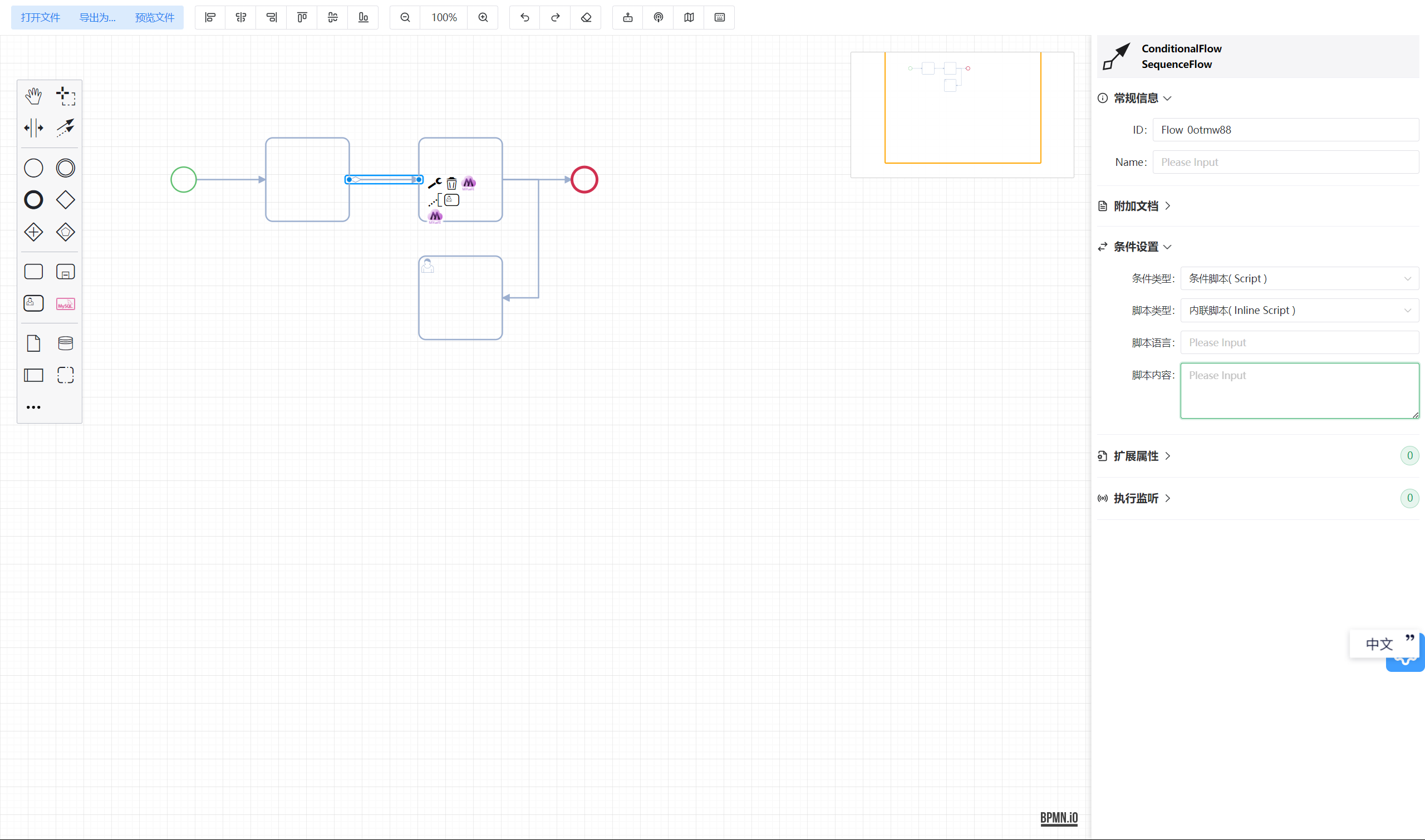Click the 打开文件 button

[40, 18]
